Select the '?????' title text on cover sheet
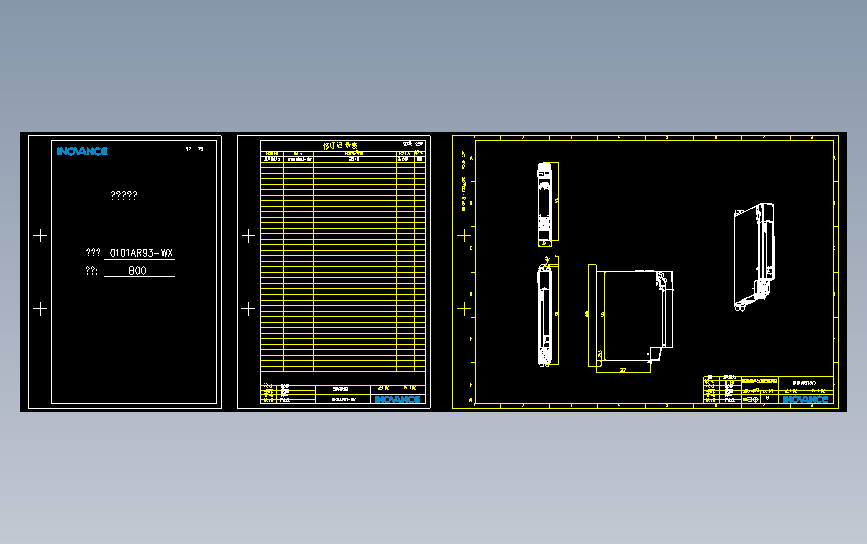 pos(124,195)
